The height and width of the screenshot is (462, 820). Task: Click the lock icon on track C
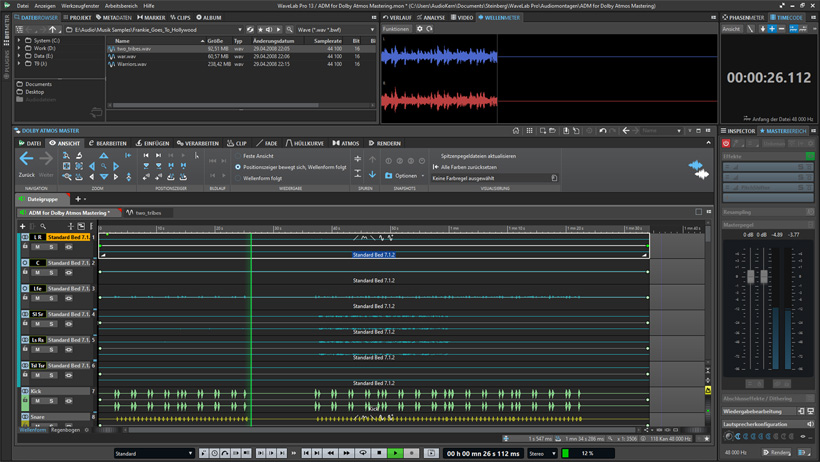coord(25,272)
